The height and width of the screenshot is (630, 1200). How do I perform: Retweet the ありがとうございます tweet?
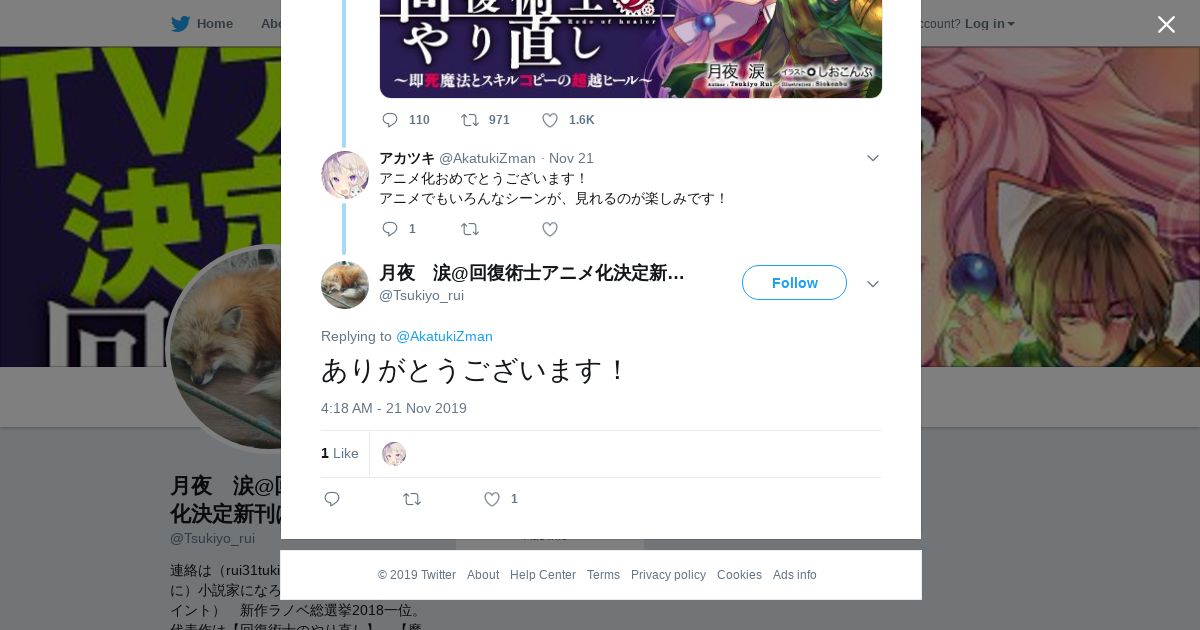tap(412, 499)
